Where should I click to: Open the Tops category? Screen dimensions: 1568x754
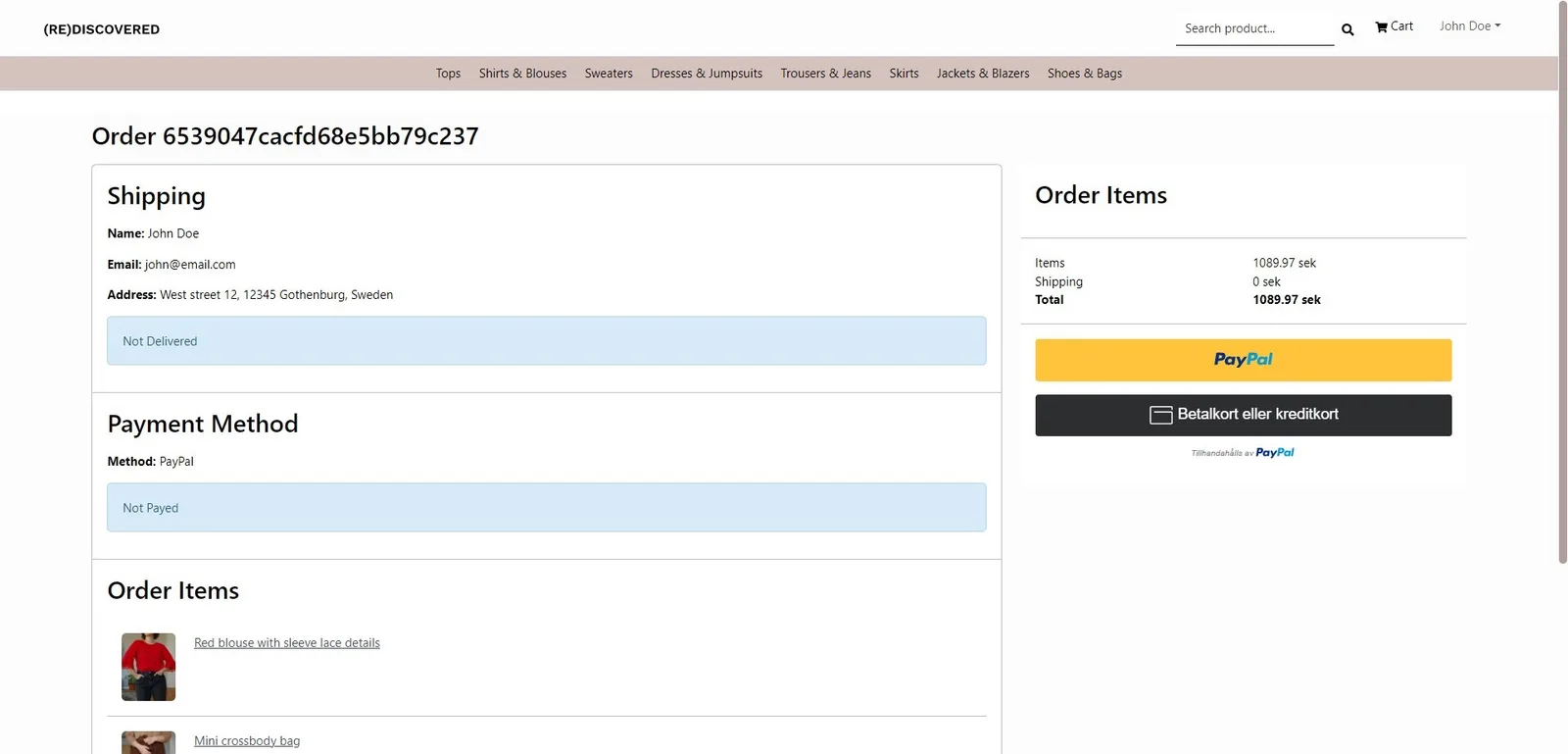pyautogui.click(x=448, y=74)
